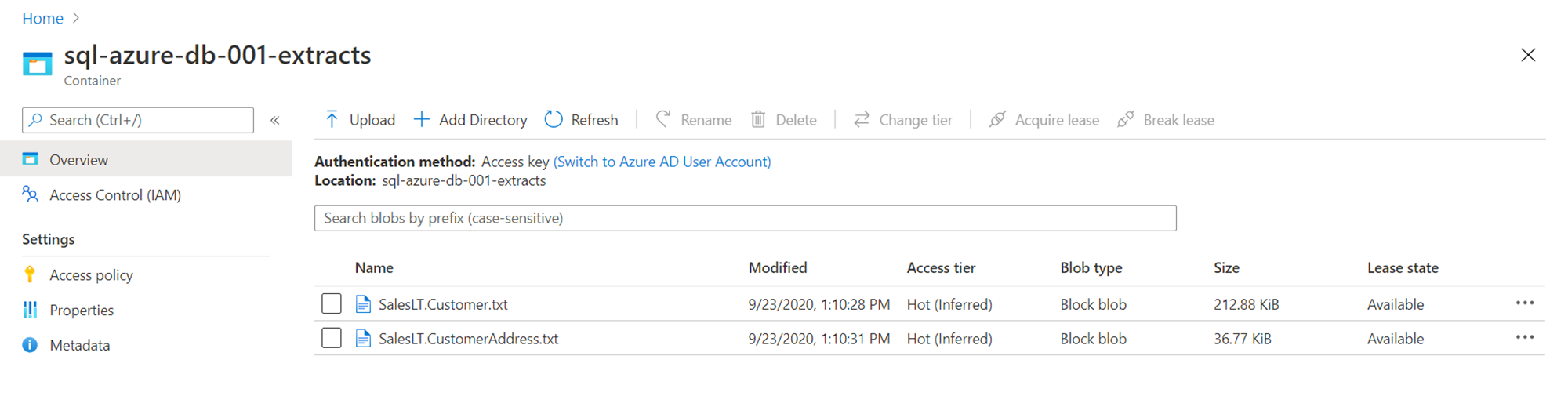The width and height of the screenshot is (1568, 396).
Task: Click Switch to Azure AD User Account
Action: click(662, 162)
